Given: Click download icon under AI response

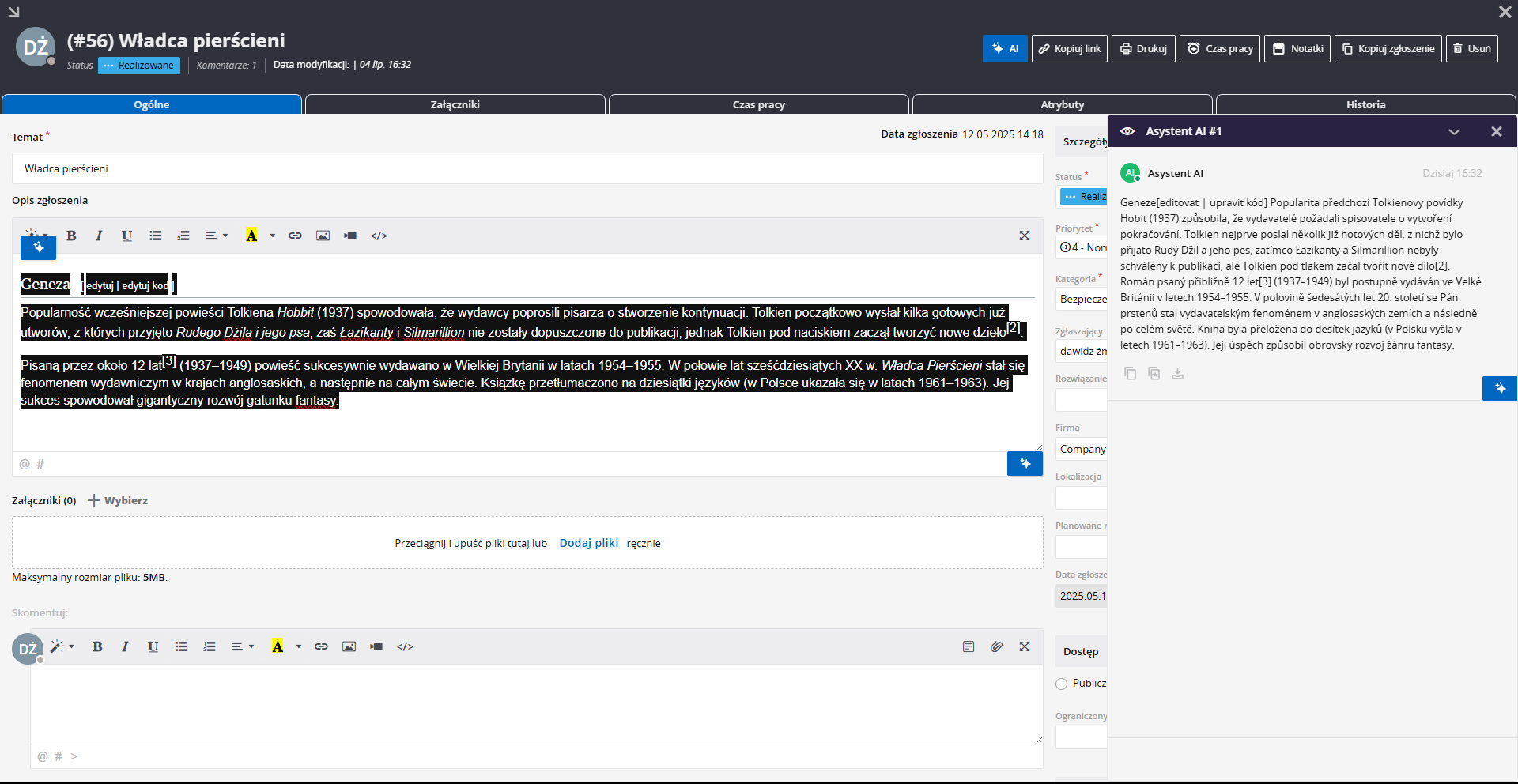Looking at the screenshot, I should [x=1177, y=373].
